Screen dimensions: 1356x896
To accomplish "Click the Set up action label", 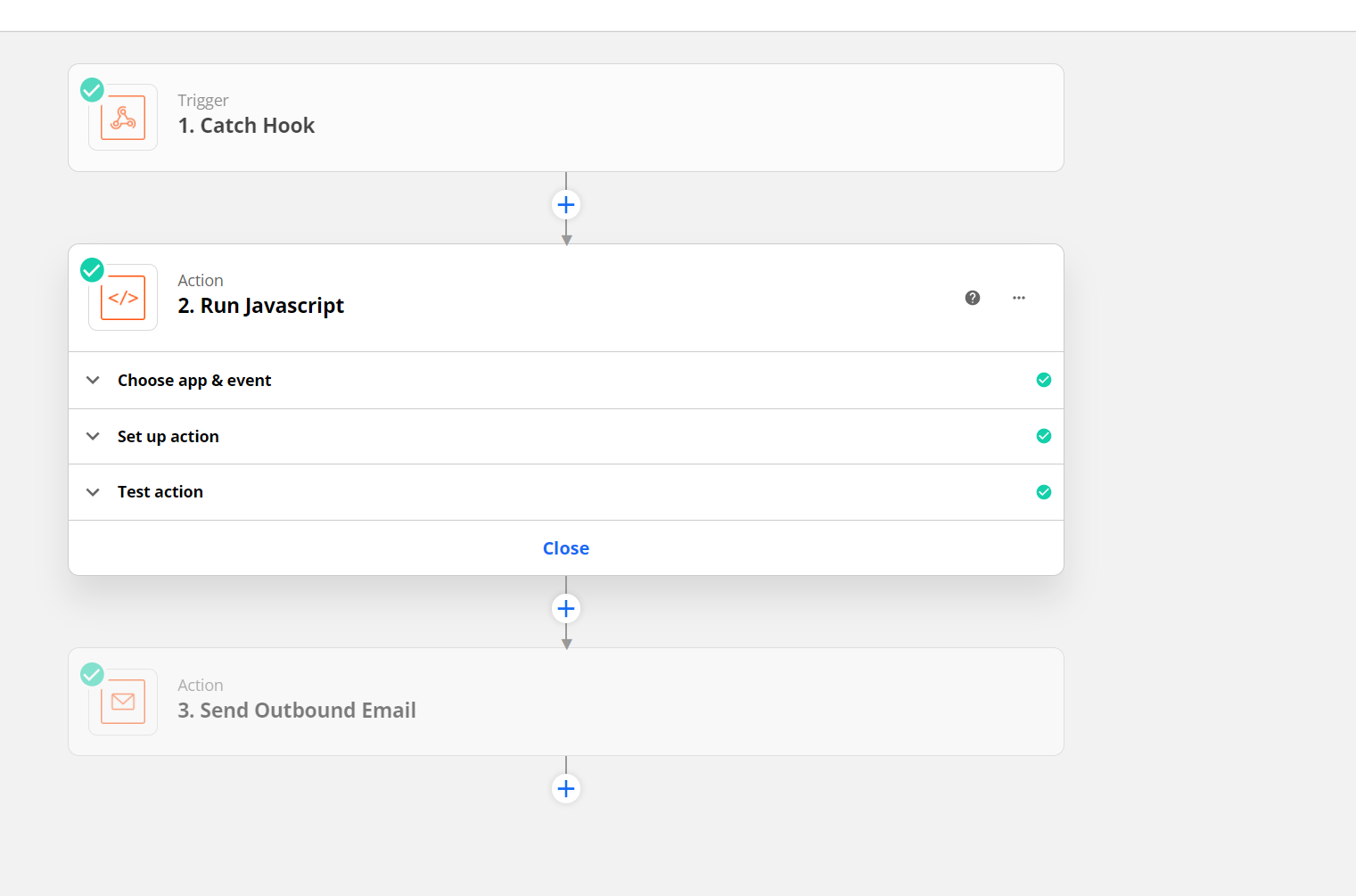I will 168,437.
